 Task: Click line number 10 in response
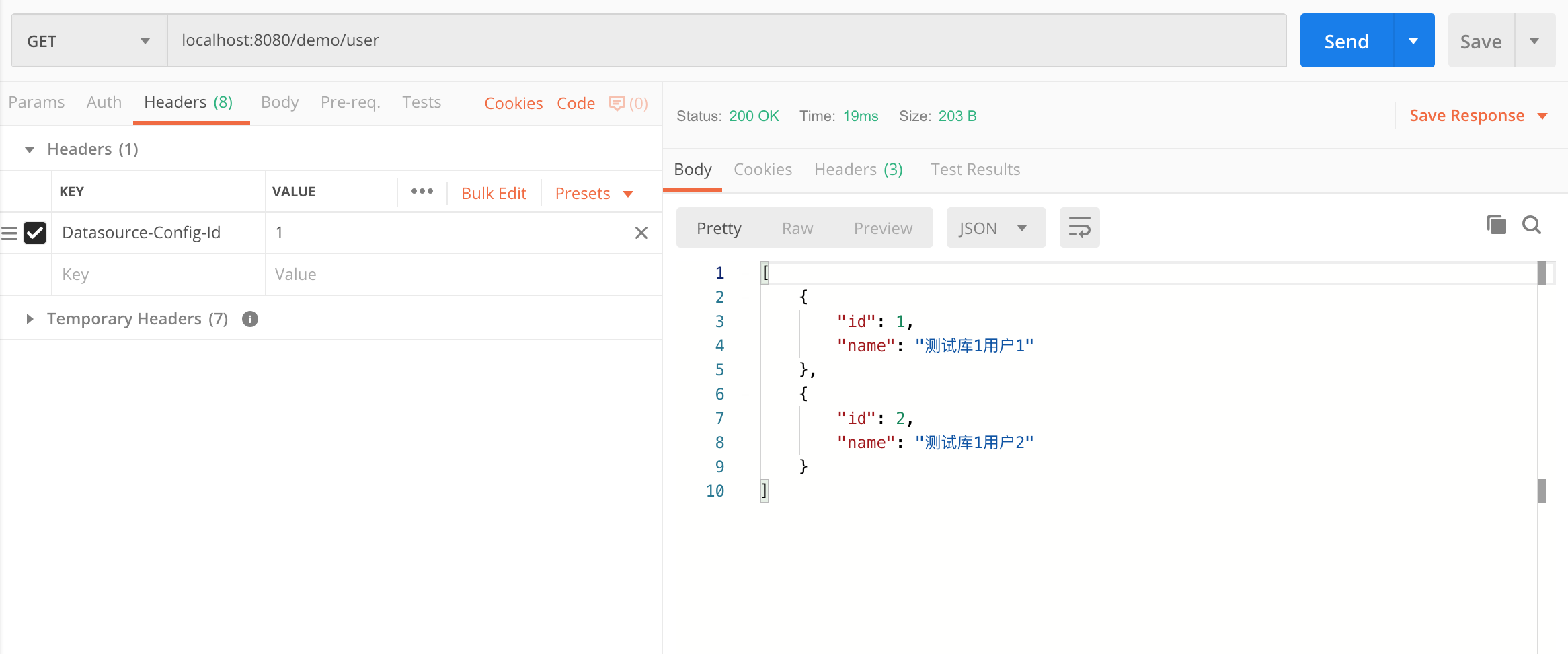pos(715,491)
